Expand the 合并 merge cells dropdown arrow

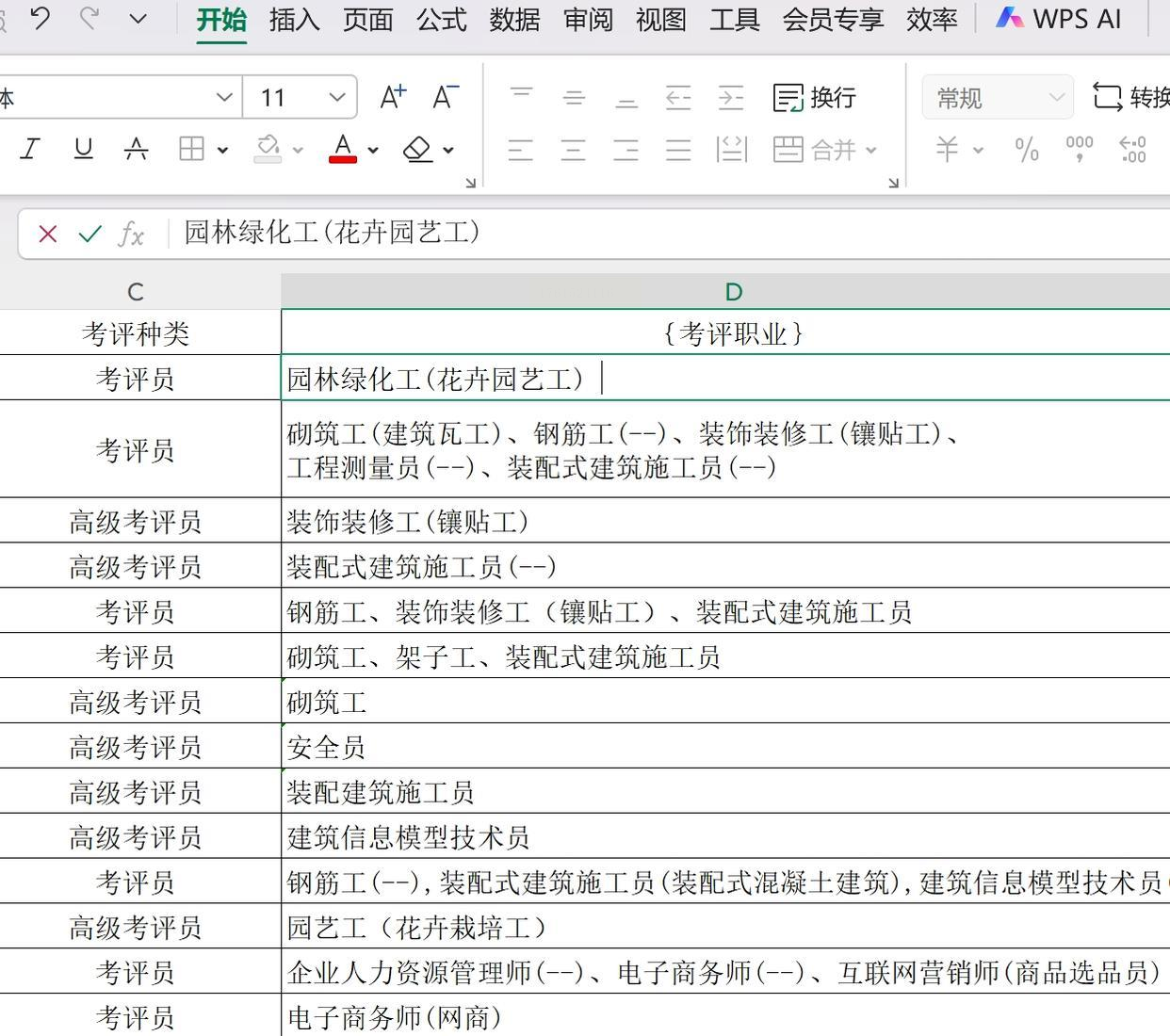click(x=871, y=150)
